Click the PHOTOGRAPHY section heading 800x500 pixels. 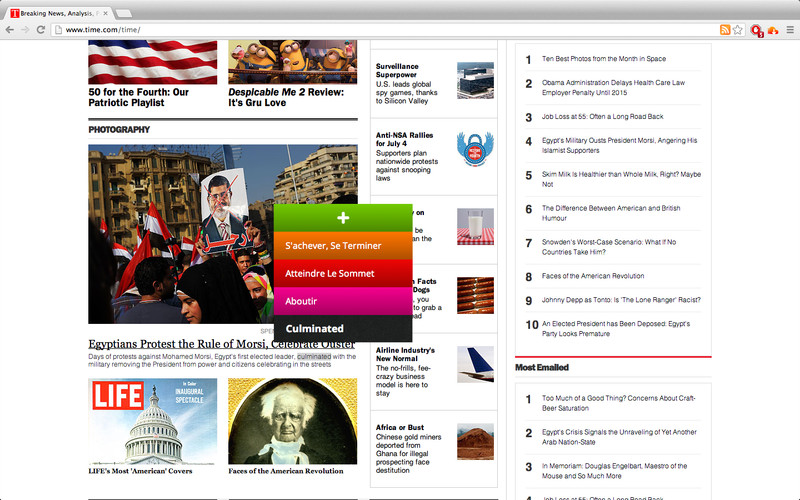click(119, 130)
